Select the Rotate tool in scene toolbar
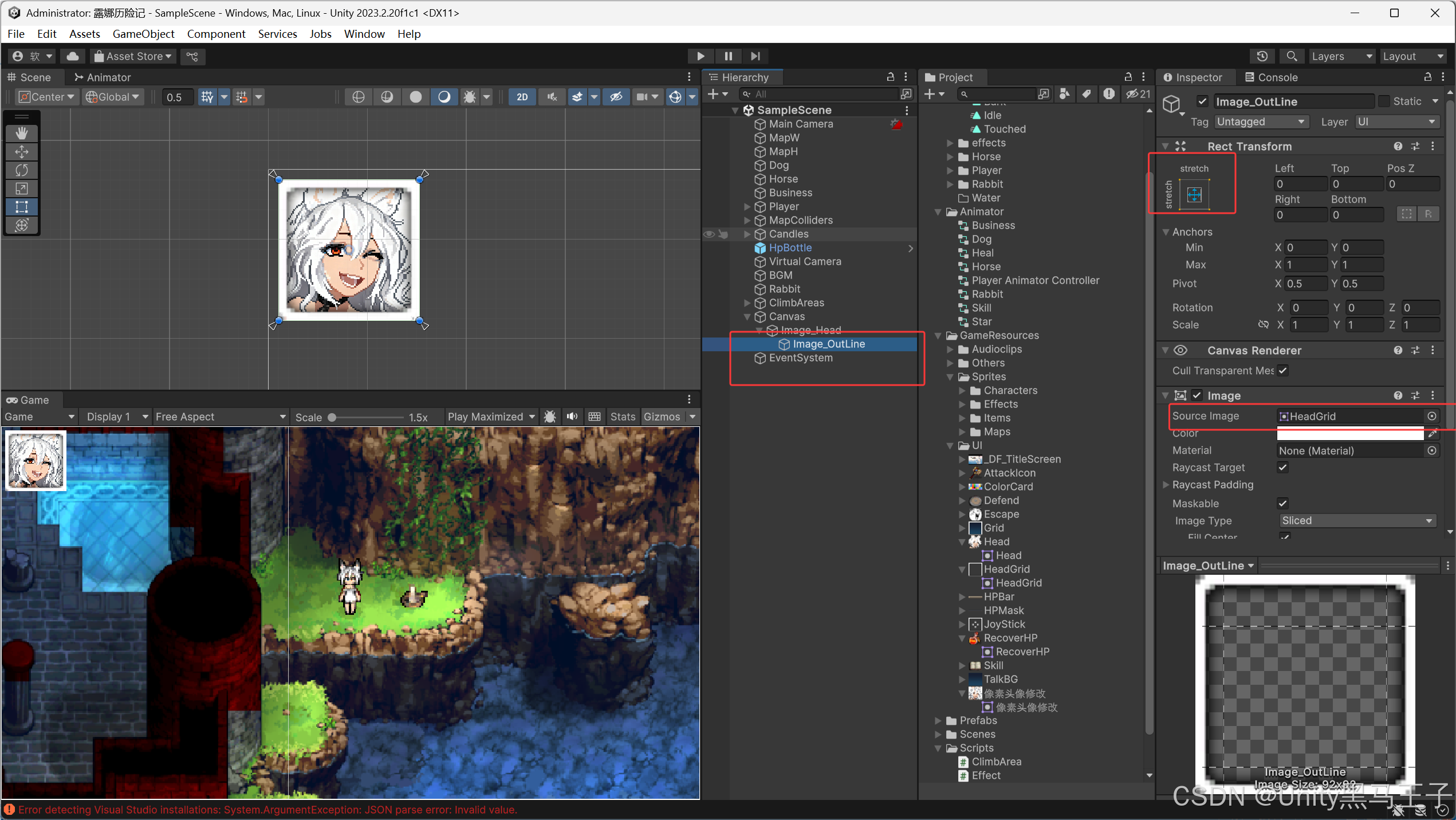The width and height of the screenshot is (1456, 820). 22,170
